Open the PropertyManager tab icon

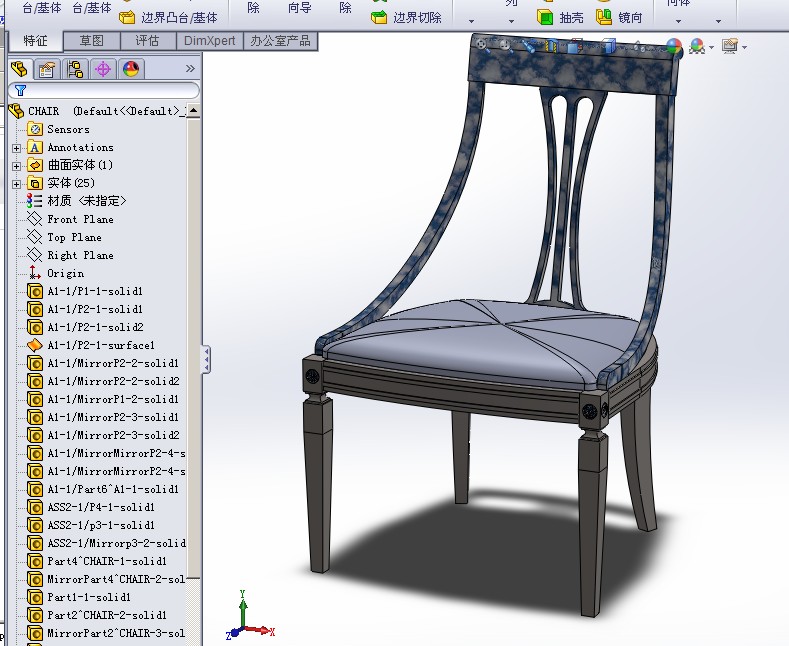point(47,69)
